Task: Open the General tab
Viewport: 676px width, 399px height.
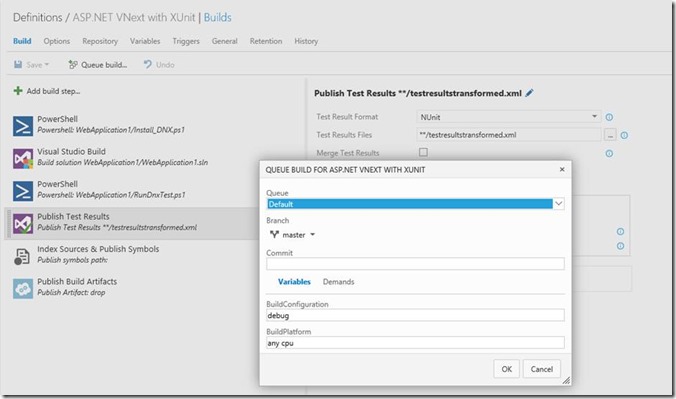Action: tap(225, 41)
